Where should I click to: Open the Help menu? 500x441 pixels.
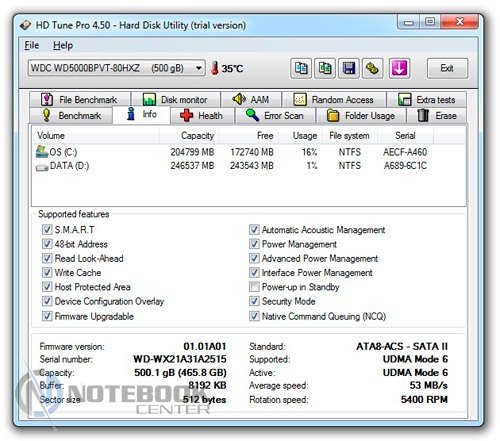coord(63,45)
